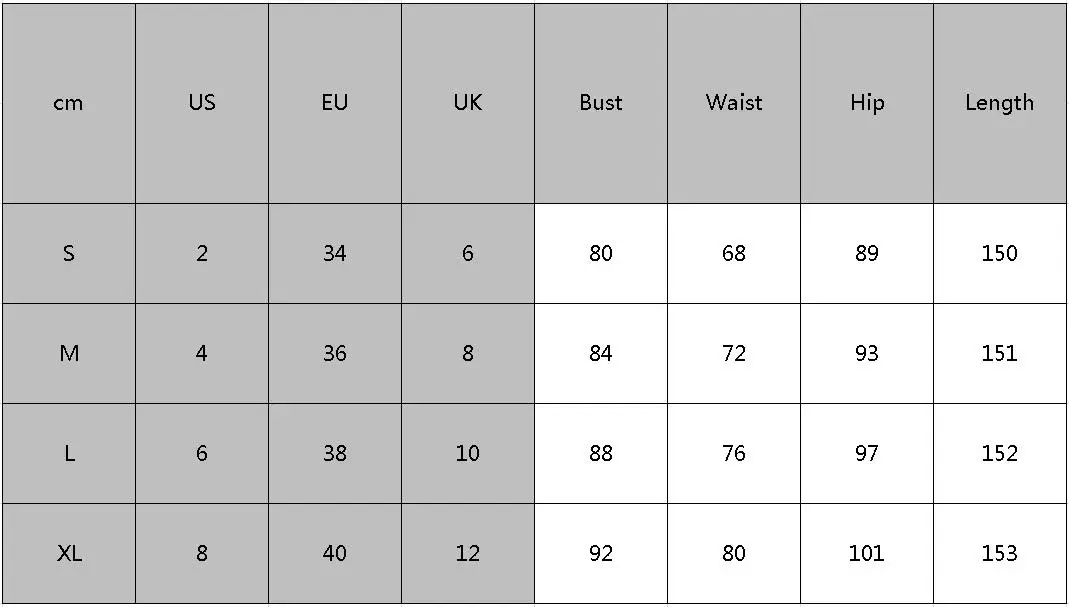Click the Bust column header

[601, 103]
